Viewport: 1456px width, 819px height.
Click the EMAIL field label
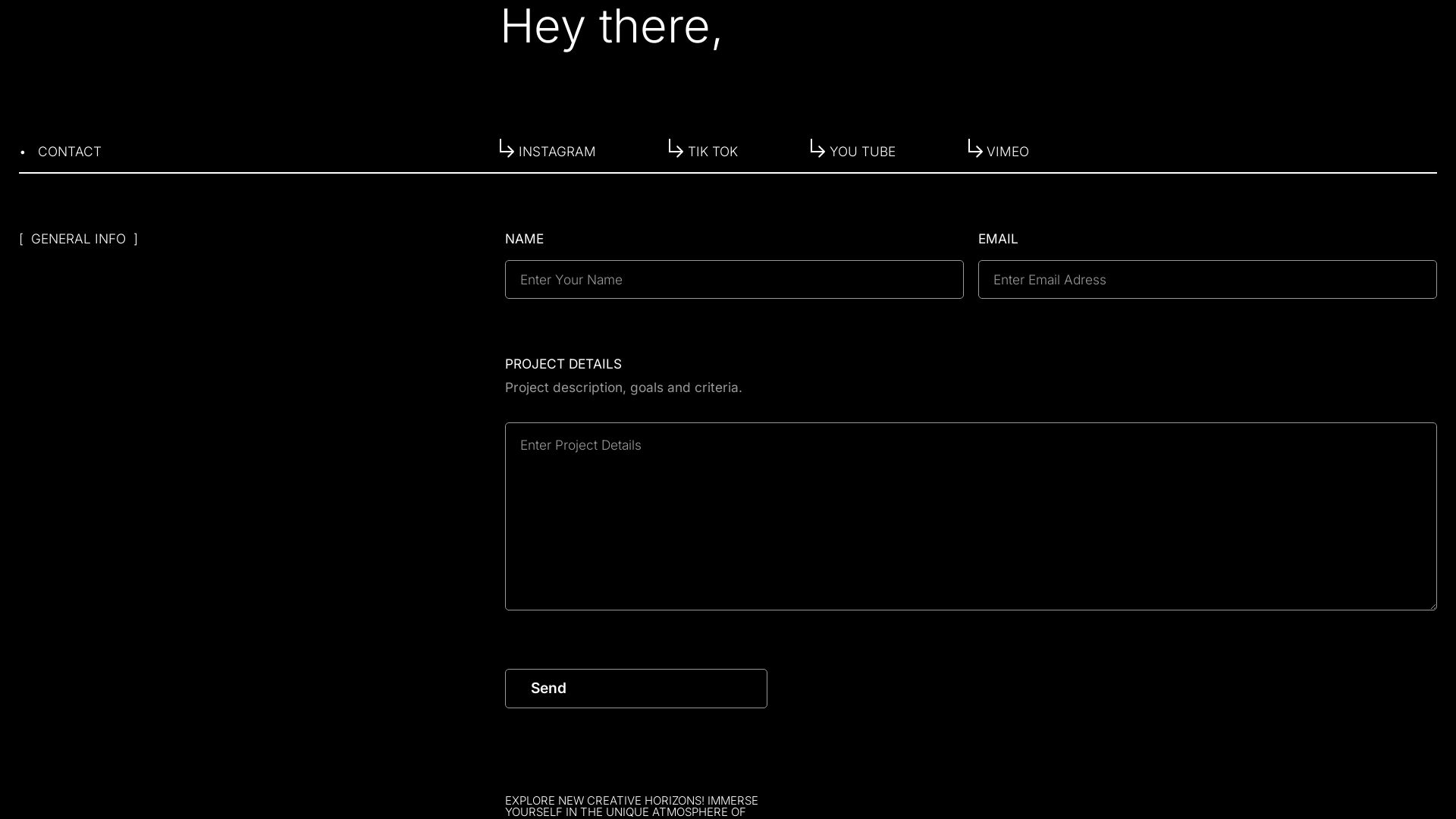[x=997, y=239]
